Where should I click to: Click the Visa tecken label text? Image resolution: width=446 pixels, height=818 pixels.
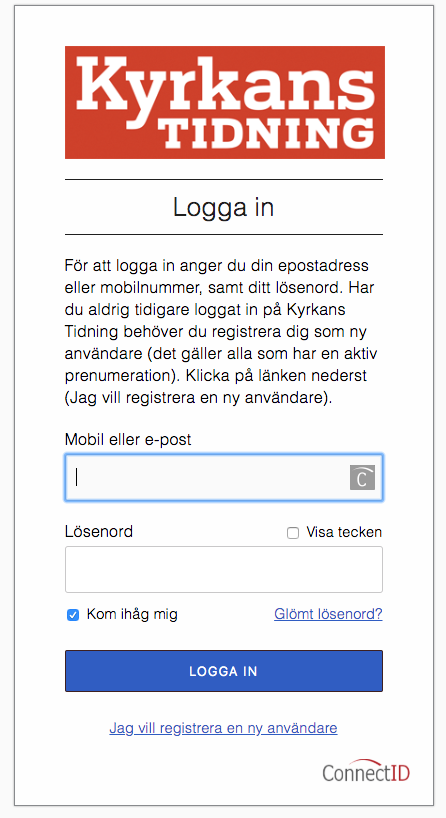click(344, 532)
